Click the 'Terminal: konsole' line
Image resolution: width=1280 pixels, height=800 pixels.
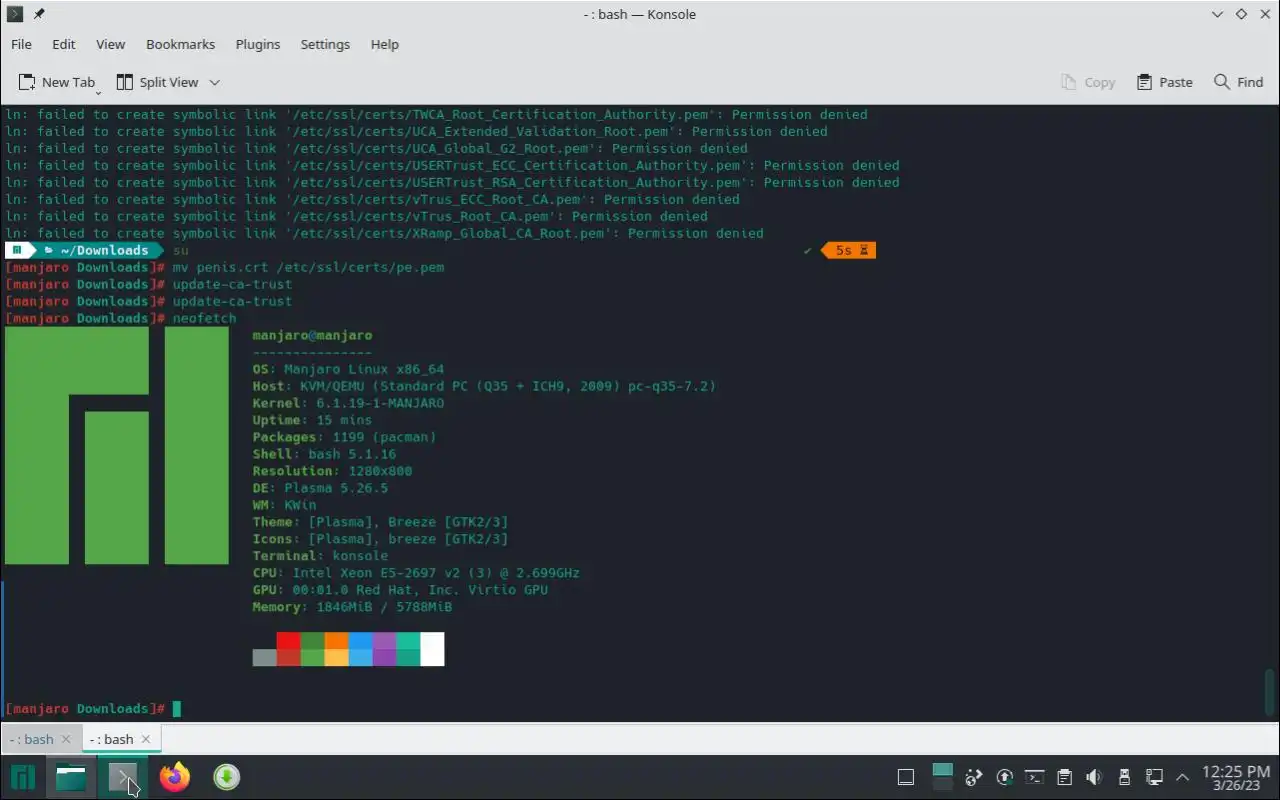pos(320,556)
